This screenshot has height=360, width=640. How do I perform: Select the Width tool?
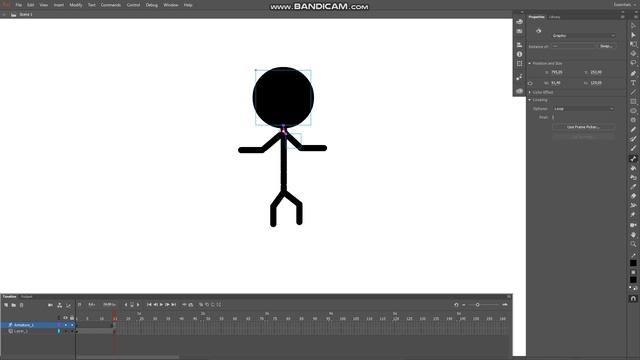click(x=633, y=205)
